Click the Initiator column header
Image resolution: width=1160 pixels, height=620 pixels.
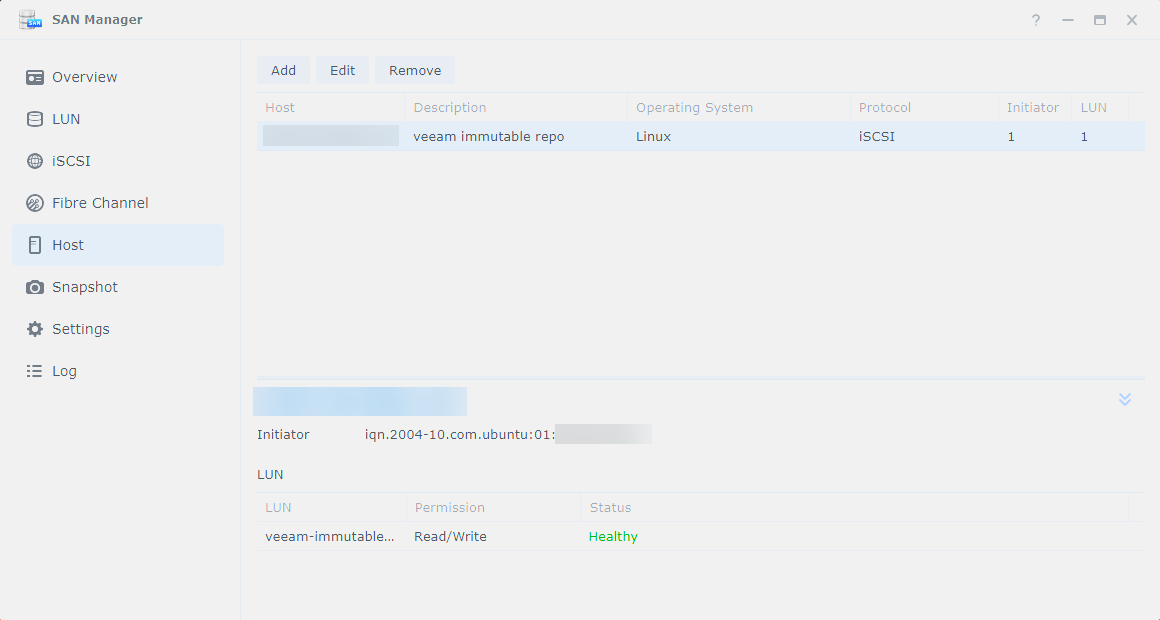point(1033,107)
